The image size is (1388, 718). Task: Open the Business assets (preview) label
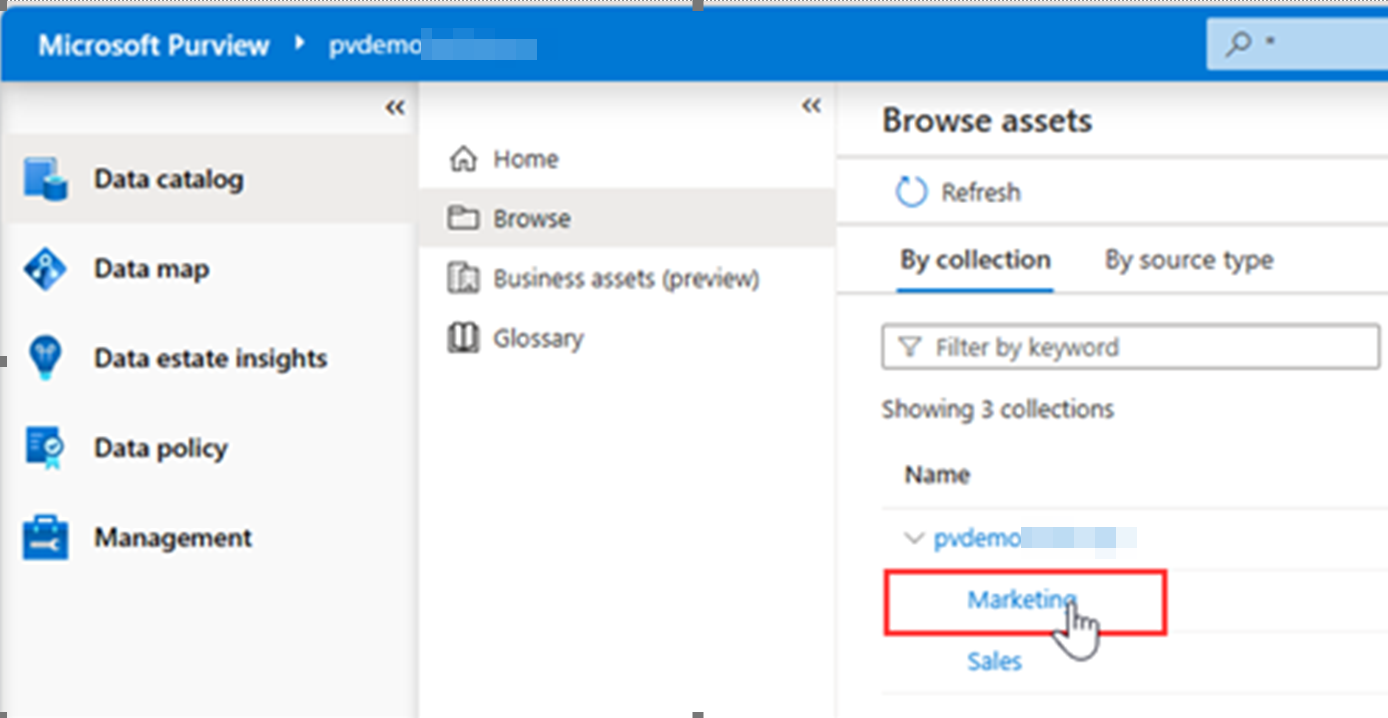[x=626, y=278]
